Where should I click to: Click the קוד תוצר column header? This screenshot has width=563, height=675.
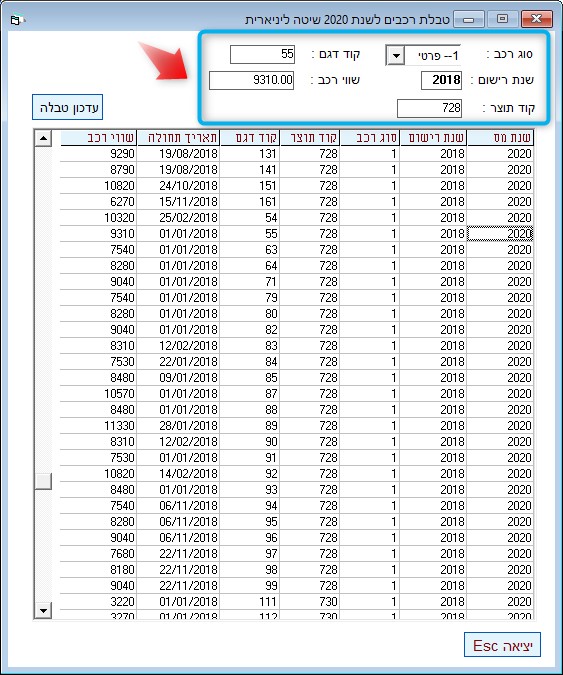pos(310,138)
